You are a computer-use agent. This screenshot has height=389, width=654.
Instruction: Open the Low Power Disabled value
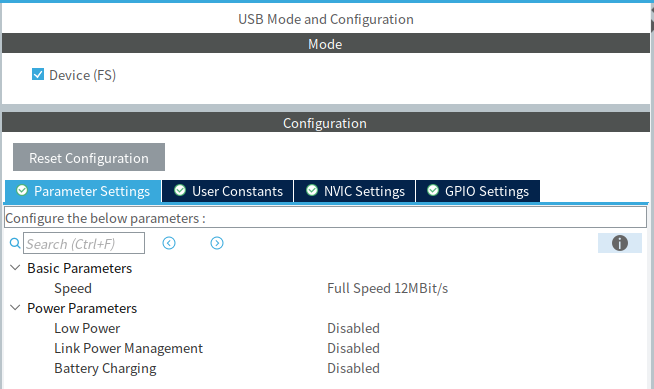(353, 328)
